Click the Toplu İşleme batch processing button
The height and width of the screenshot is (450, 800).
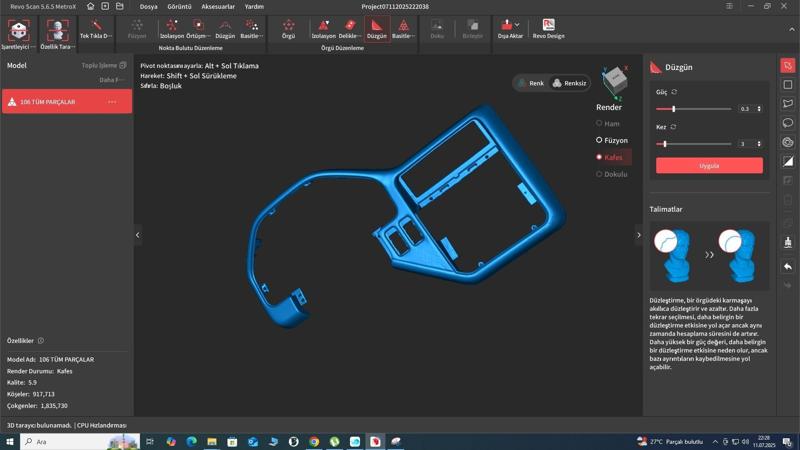pos(104,65)
